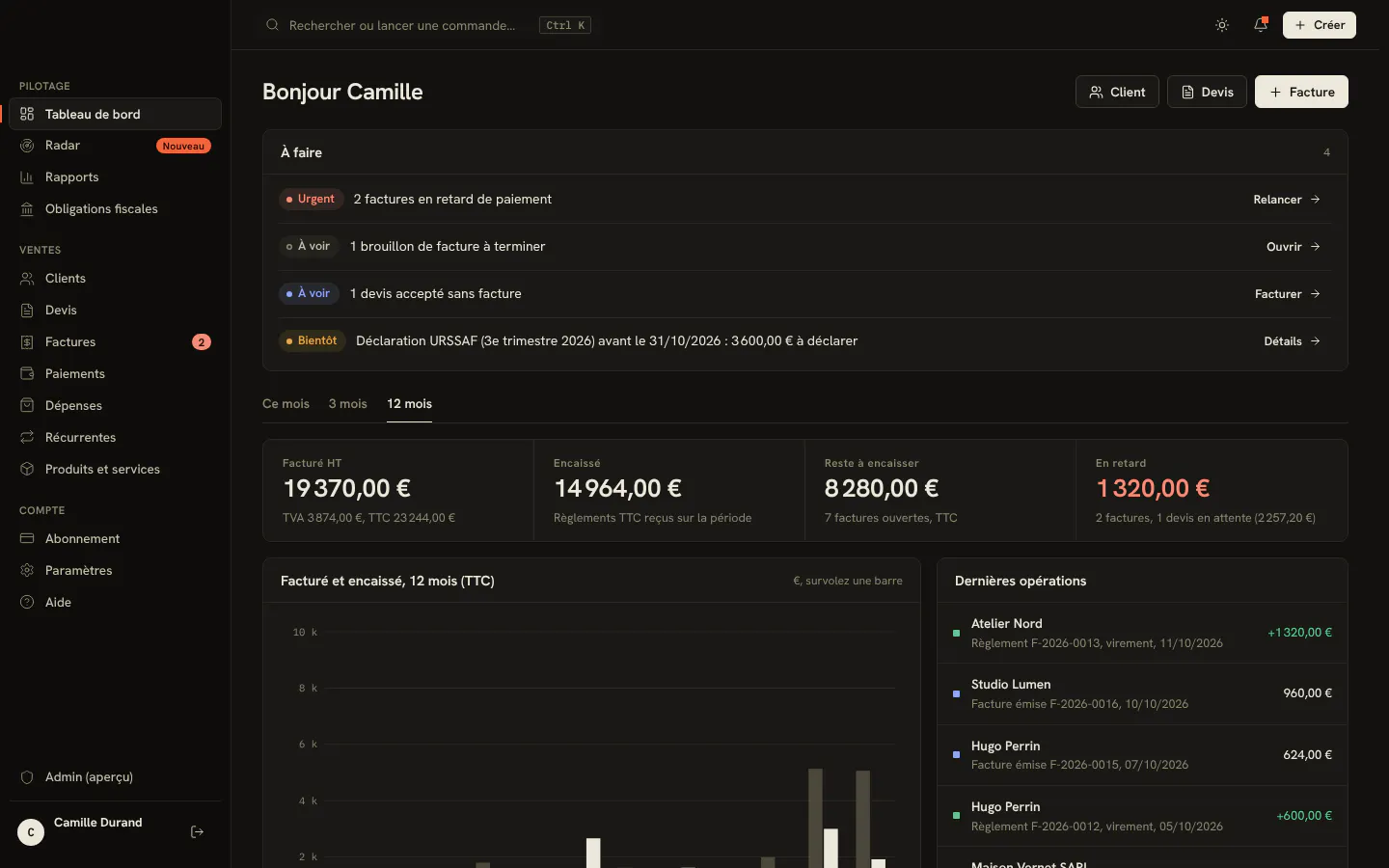Open the Paiements page
1389x868 pixels.
pyautogui.click(x=116, y=374)
